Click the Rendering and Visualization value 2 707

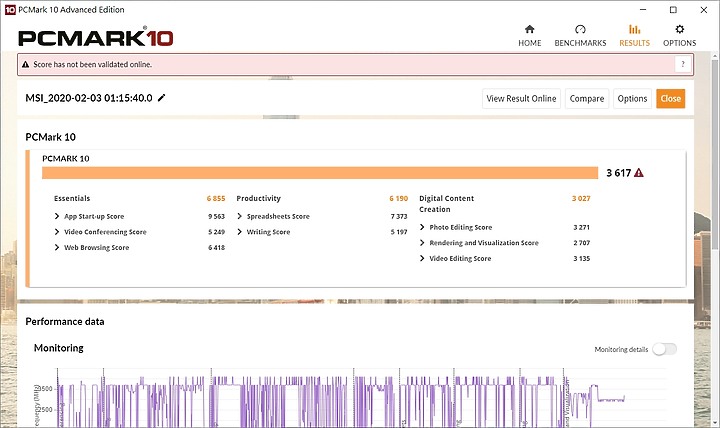[x=581, y=243]
